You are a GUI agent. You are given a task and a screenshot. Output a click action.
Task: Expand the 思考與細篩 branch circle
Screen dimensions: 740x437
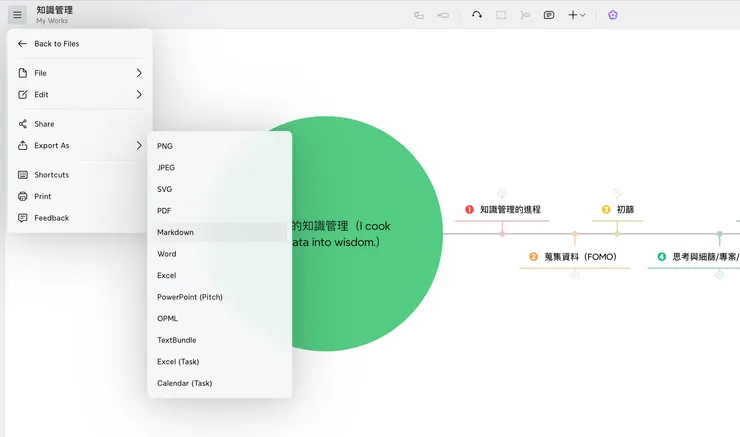point(719,275)
